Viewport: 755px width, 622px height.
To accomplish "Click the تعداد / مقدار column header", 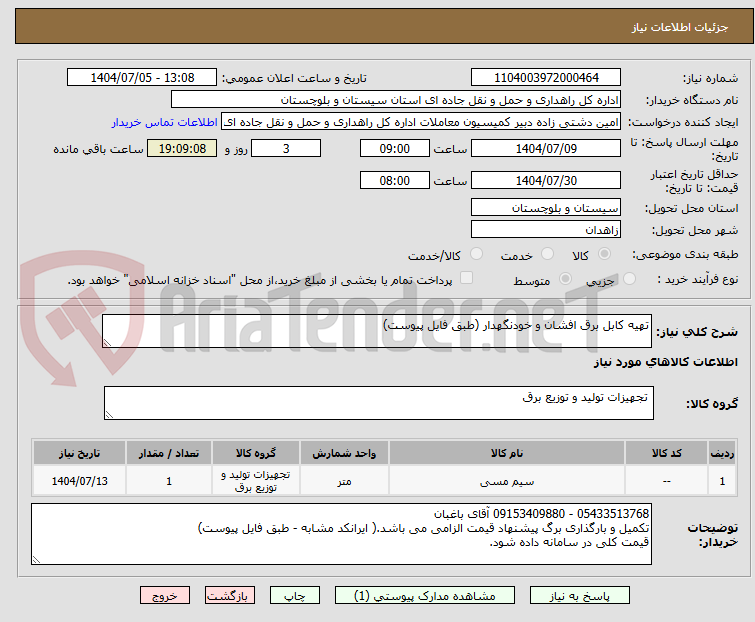I will (x=169, y=453).
